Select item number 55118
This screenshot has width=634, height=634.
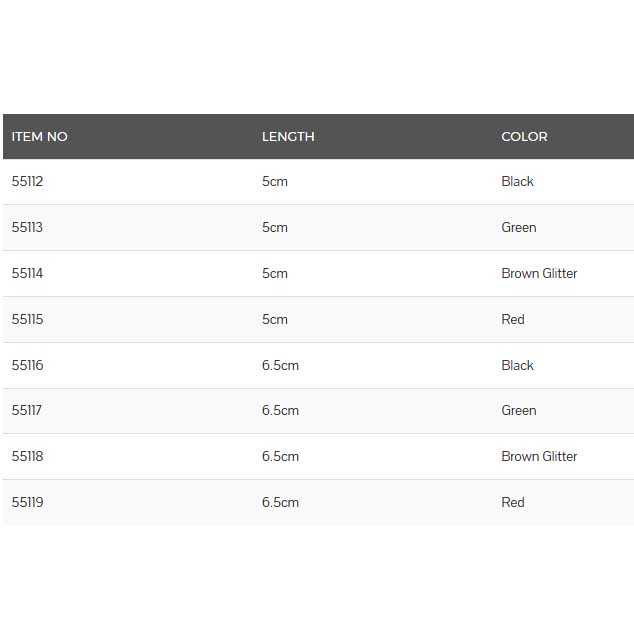tap(28, 457)
